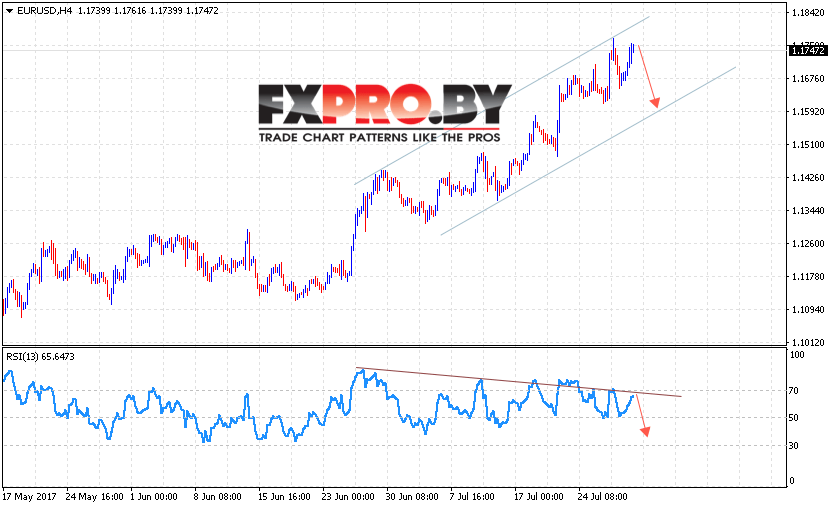Click the 7 Jul 16:00 time label

(472, 497)
